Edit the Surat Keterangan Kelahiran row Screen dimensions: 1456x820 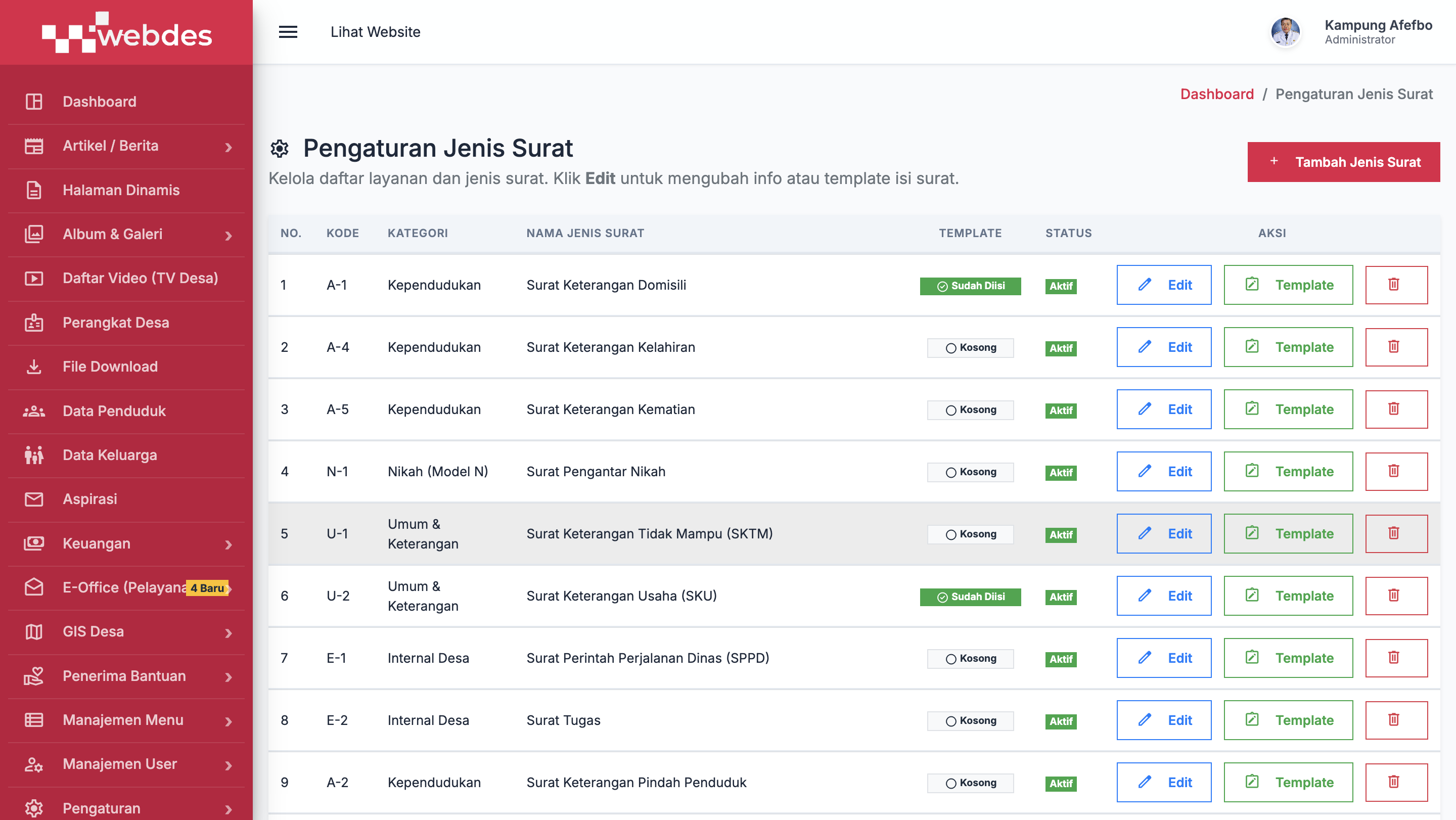point(1164,347)
